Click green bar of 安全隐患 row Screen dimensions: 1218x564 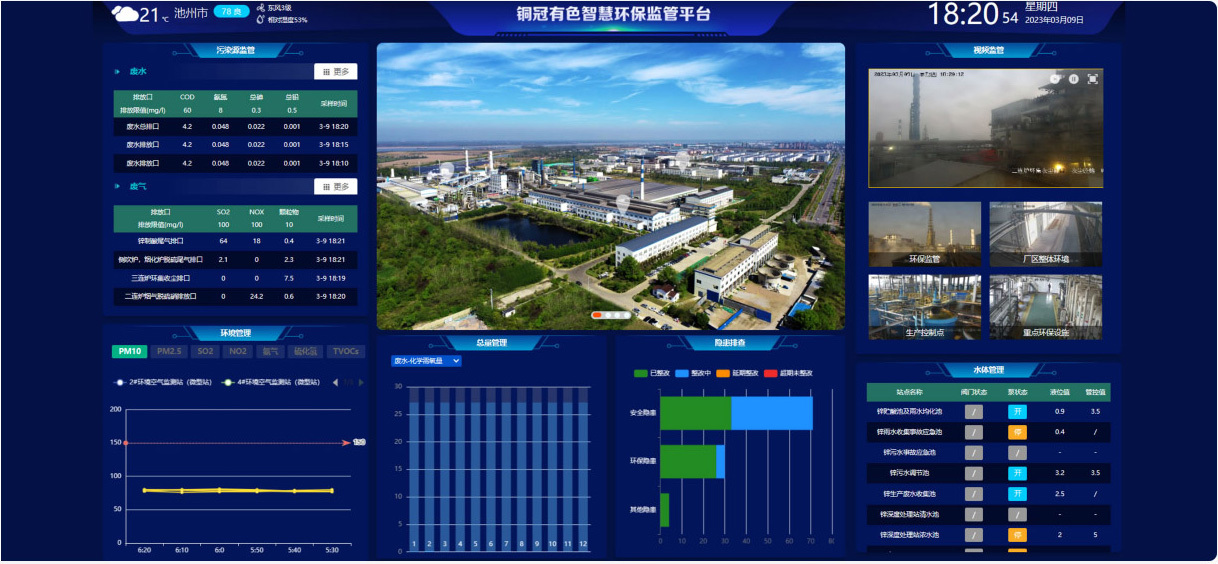point(696,413)
